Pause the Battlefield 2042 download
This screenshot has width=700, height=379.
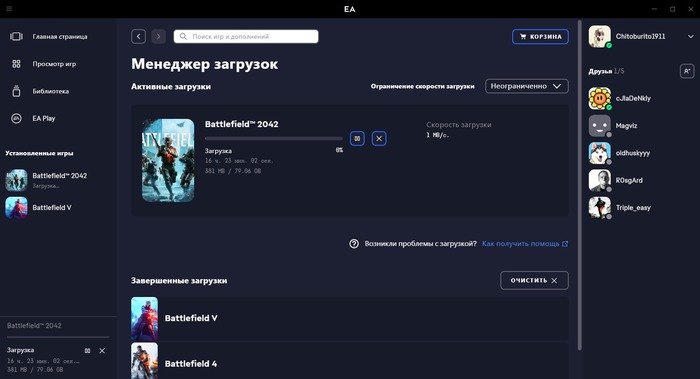[x=357, y=138]
